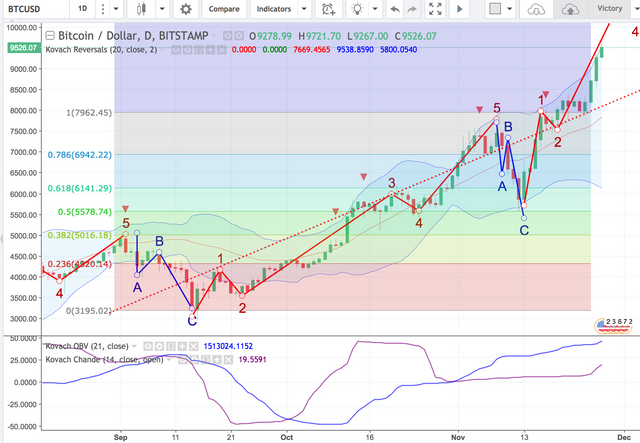Select the 0.786(6942.22) Fibonacci level label
Image resolution: width=640 pixels, height=443 pixels.
click(80, 155)
